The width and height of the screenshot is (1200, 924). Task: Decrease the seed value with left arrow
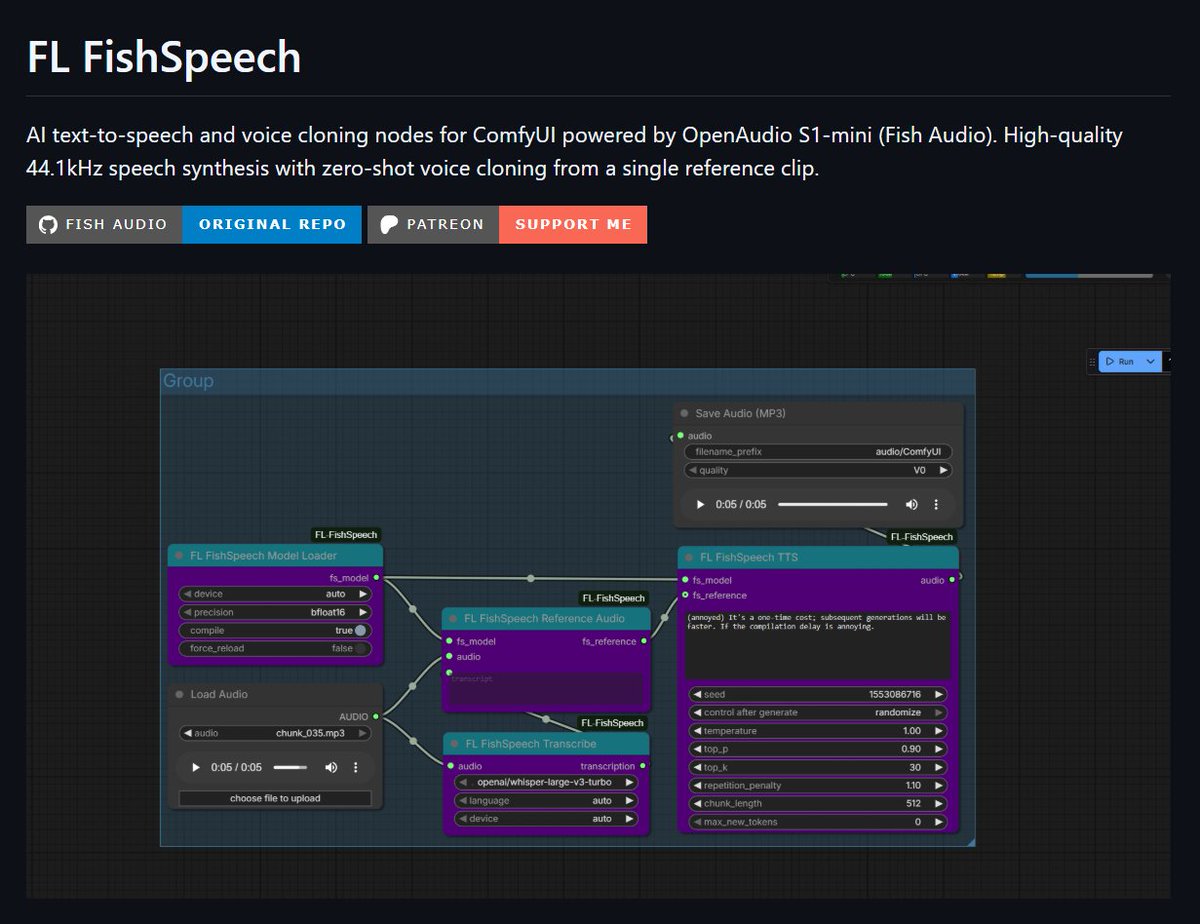[696, 694]
